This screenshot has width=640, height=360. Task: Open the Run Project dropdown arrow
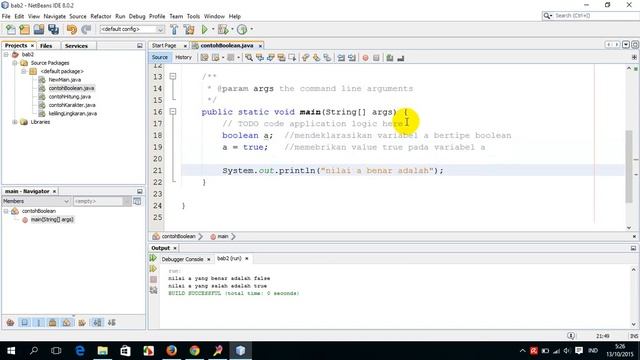pos(213,29)
